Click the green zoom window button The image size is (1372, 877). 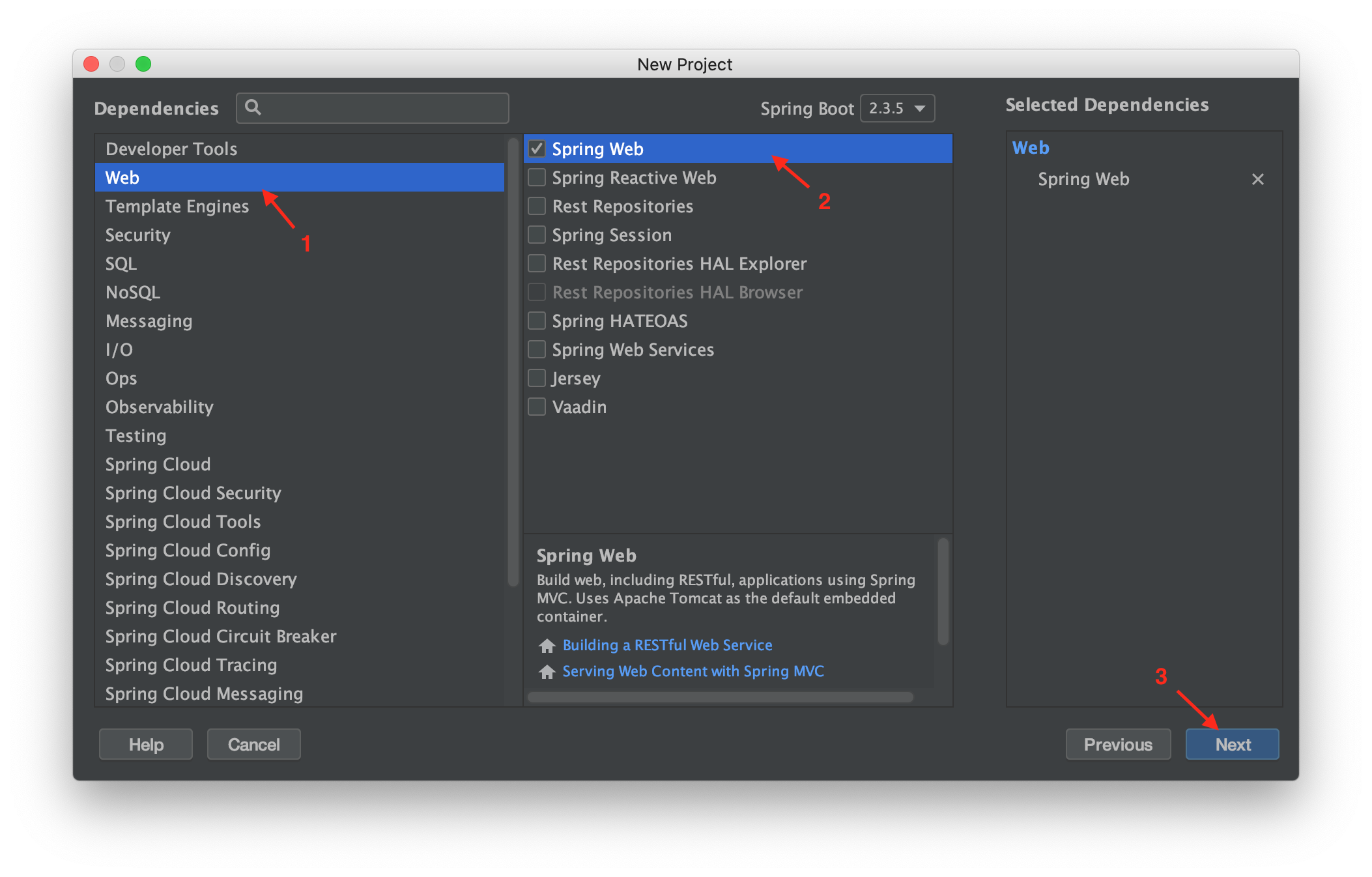pos(143,64)
